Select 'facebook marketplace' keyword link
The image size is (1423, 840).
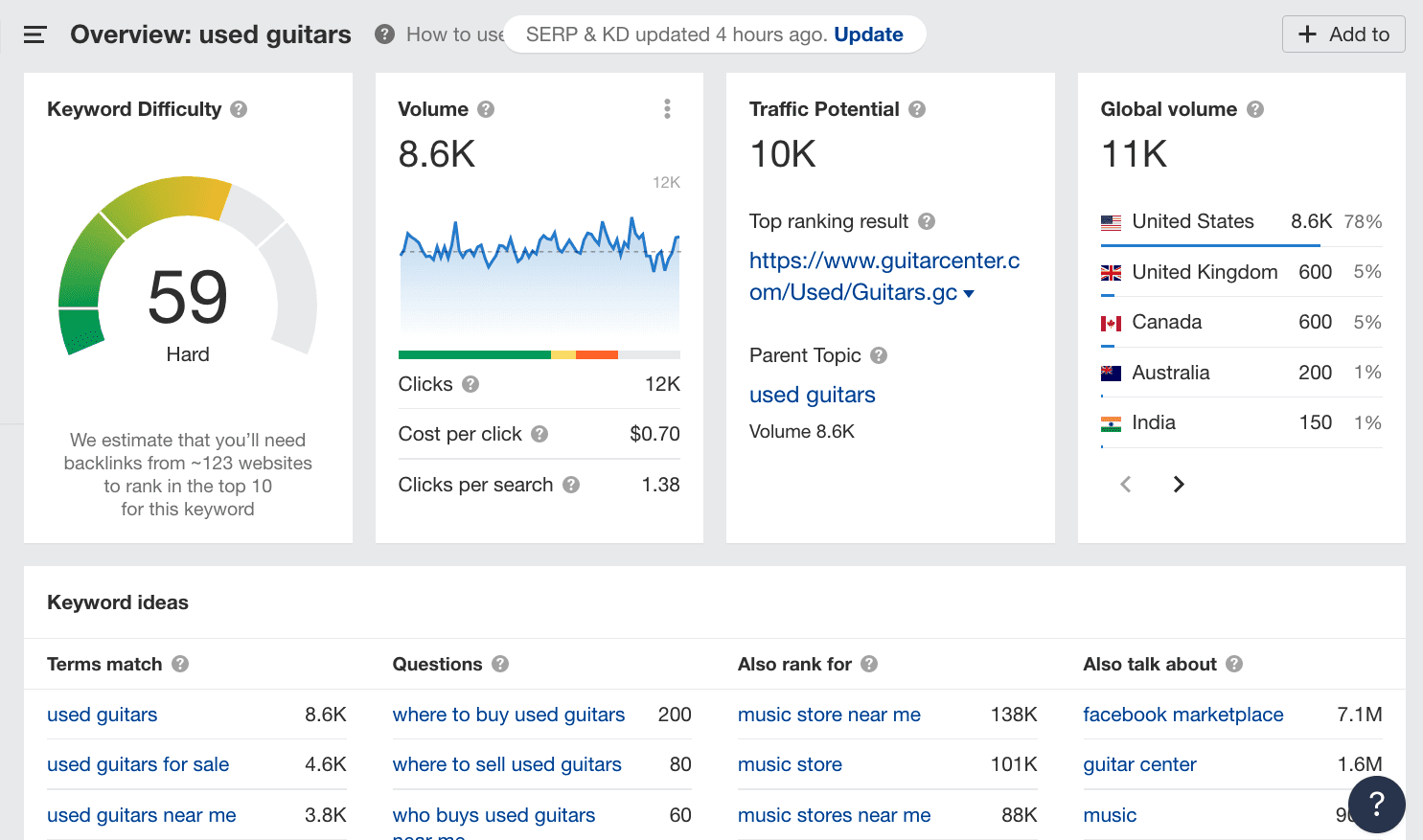(x=1182, y=715)
